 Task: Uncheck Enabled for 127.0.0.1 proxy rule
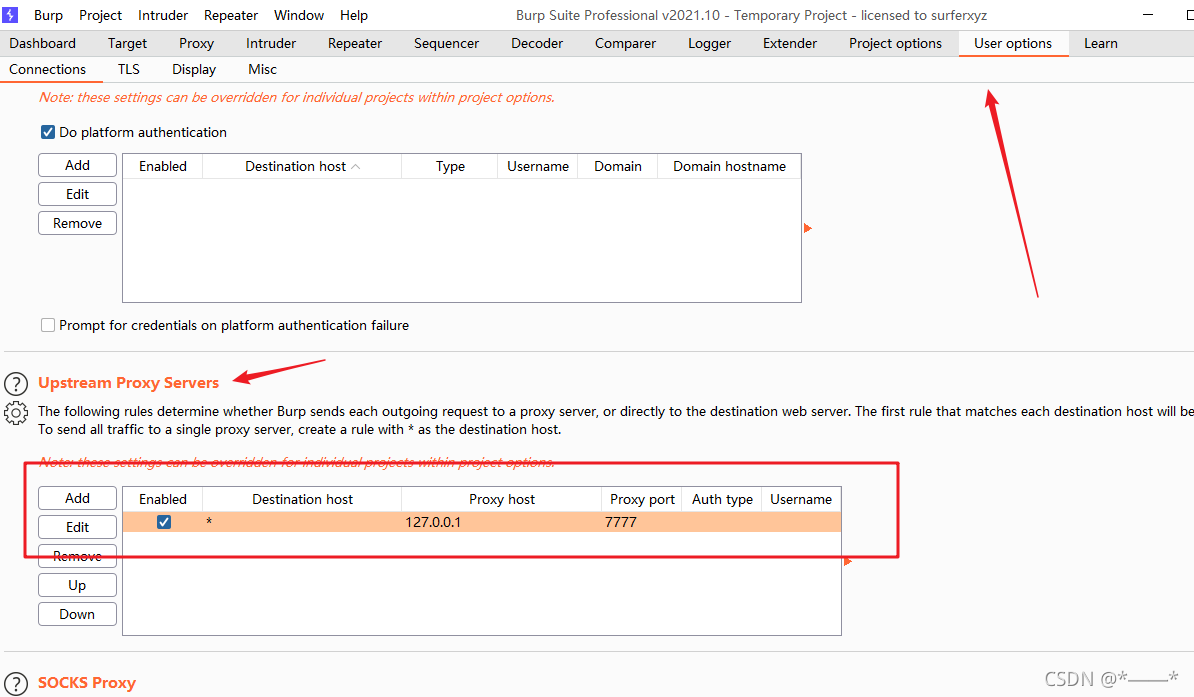pyautogui.click(x=163, y=522)
